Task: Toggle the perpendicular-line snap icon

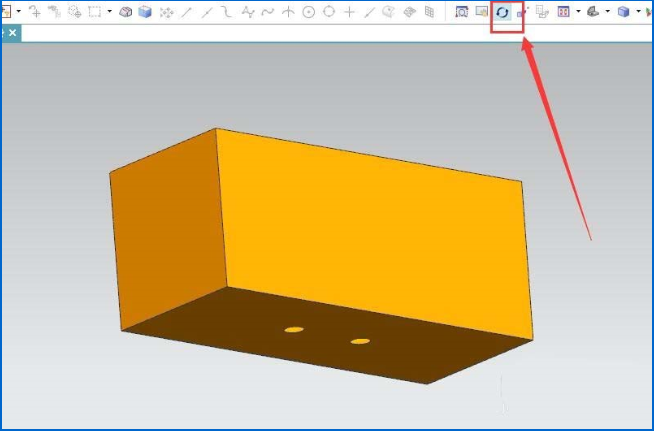Action: click(288, 12)
